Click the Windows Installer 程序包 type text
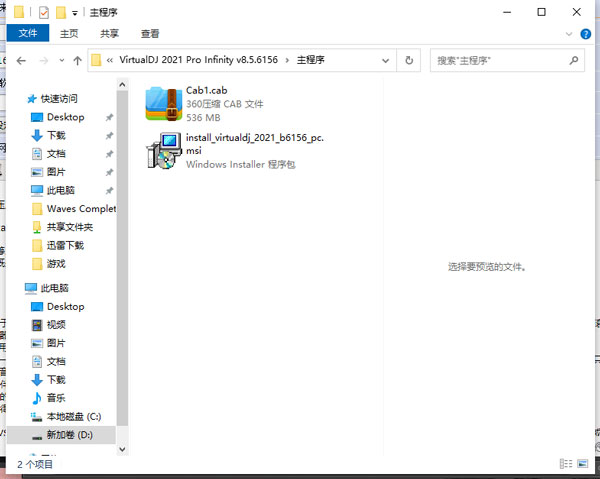600x479 pixels. (241, 165)
